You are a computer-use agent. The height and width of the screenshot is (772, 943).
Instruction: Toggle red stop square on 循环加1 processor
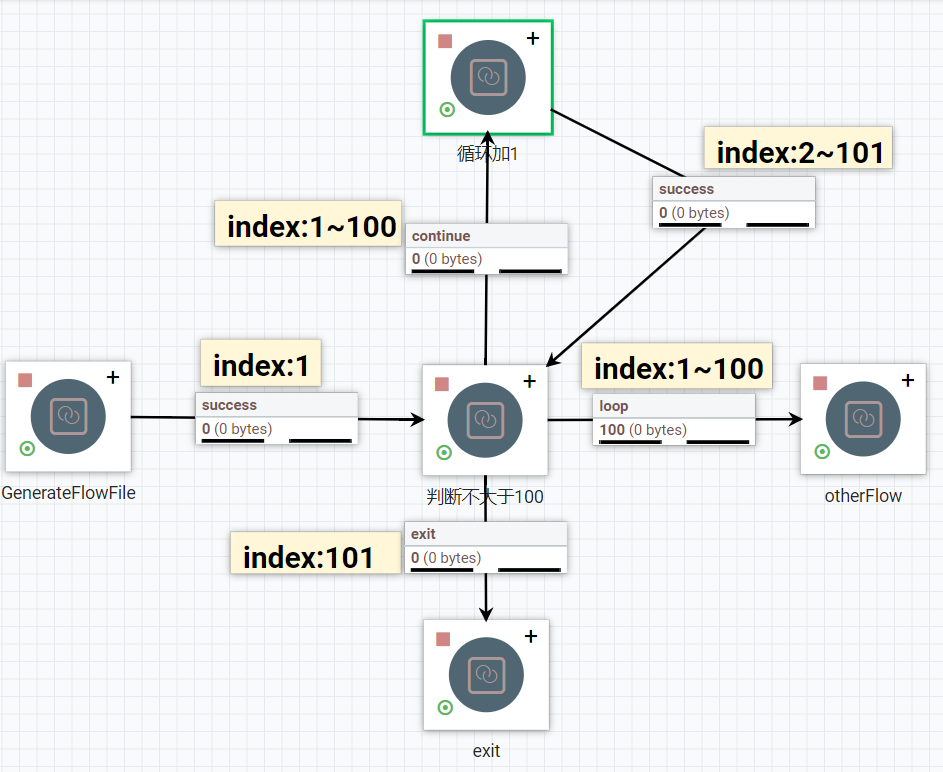(445, 42)
